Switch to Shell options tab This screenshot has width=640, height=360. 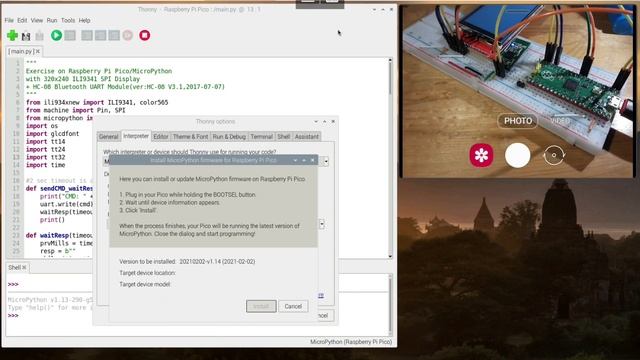tap(284, 137)
